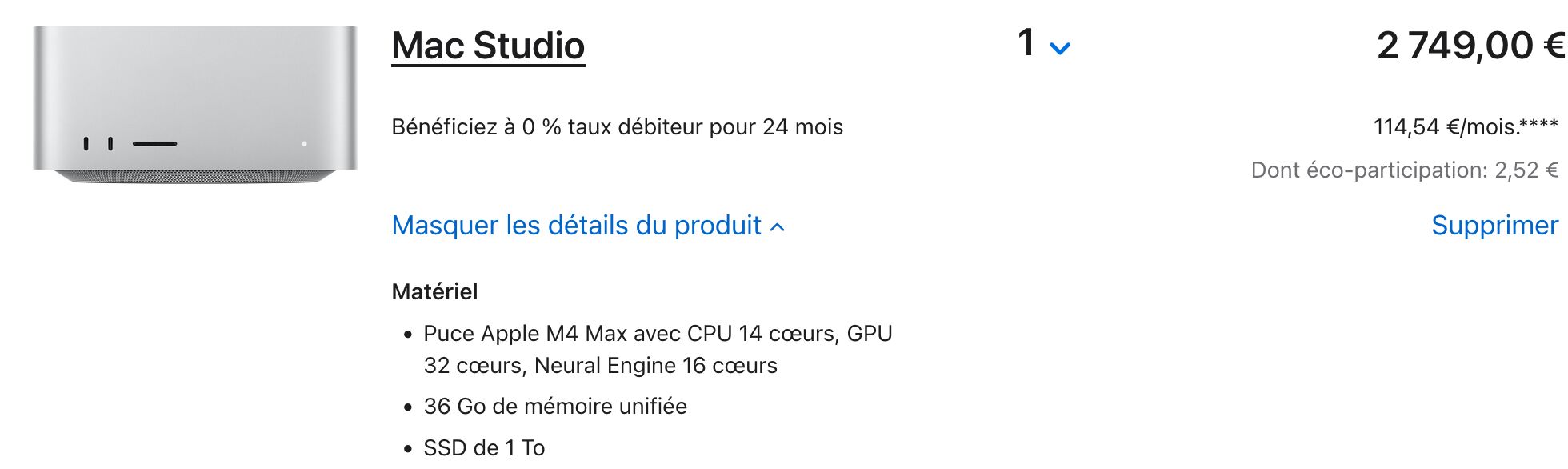Viewport: 1568px width, 469px height.
Task: Click the SD card slot on the Mac Studio image
Action: (x=154, y=144)
